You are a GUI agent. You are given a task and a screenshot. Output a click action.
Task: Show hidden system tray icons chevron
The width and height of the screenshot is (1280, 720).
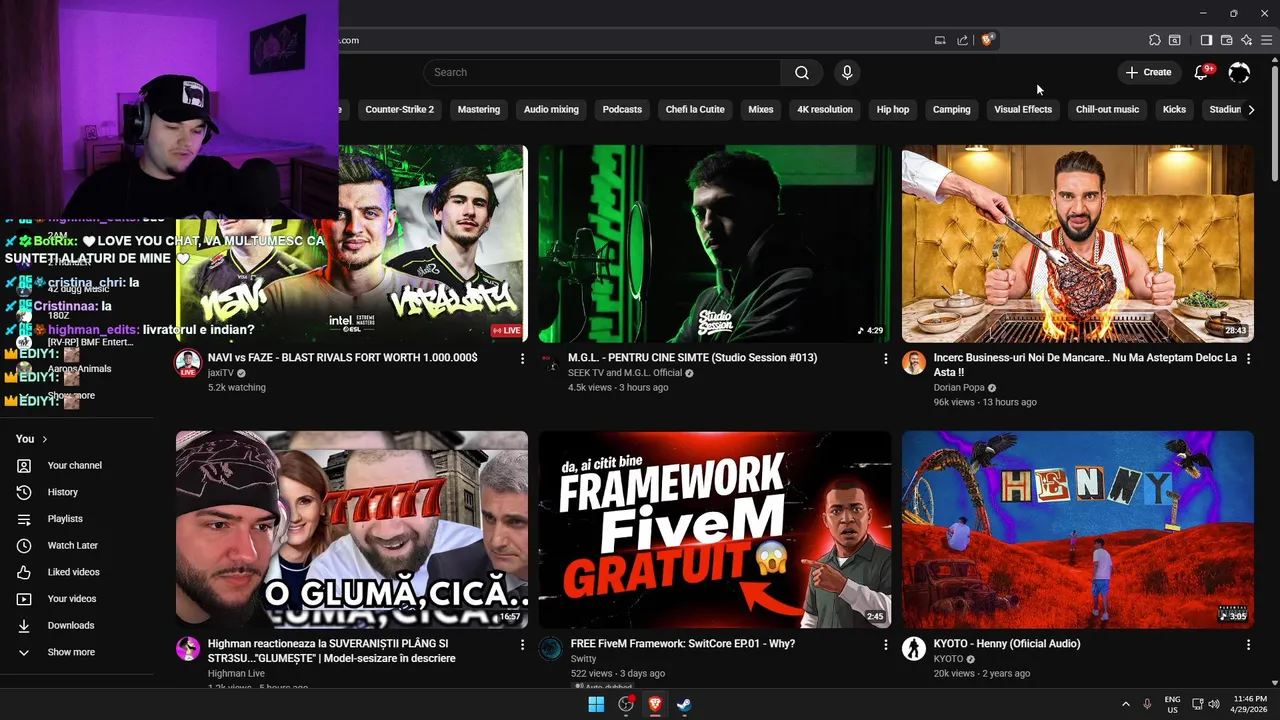tap(1125, 704)
